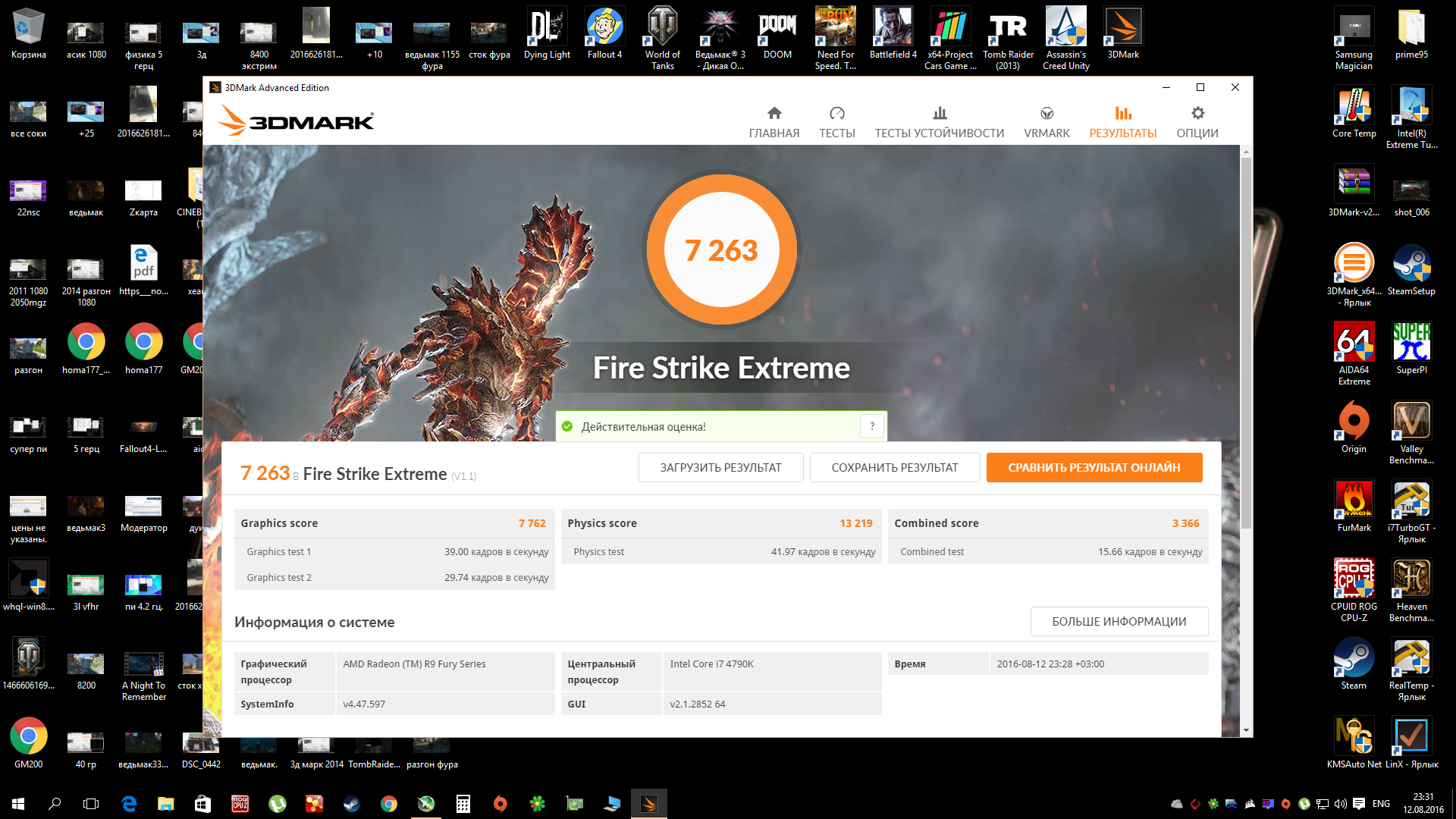Open ОПЦИИ settings gear
This screenshot has height=819, width=1456.
click(x=1197, y=114)
